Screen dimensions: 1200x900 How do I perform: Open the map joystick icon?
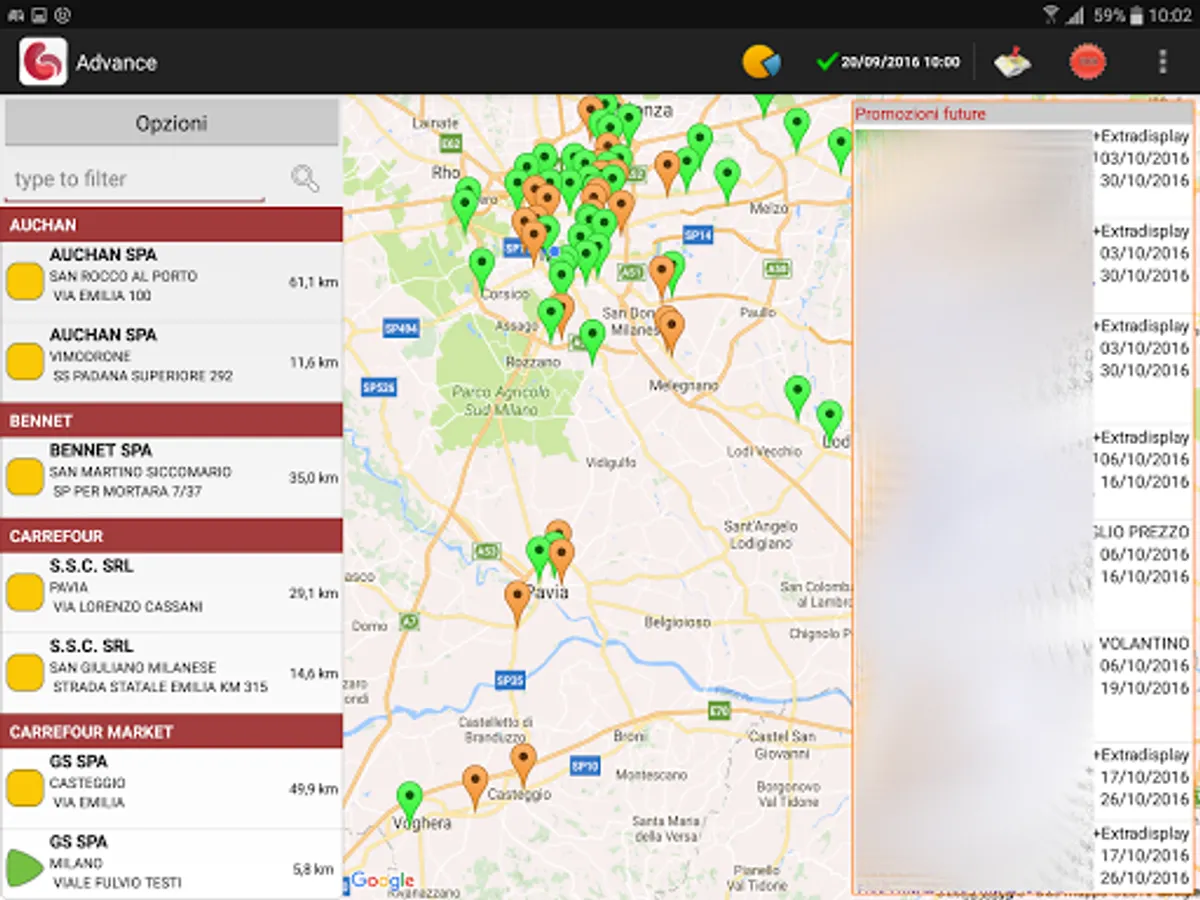(x=1013, y=62)
